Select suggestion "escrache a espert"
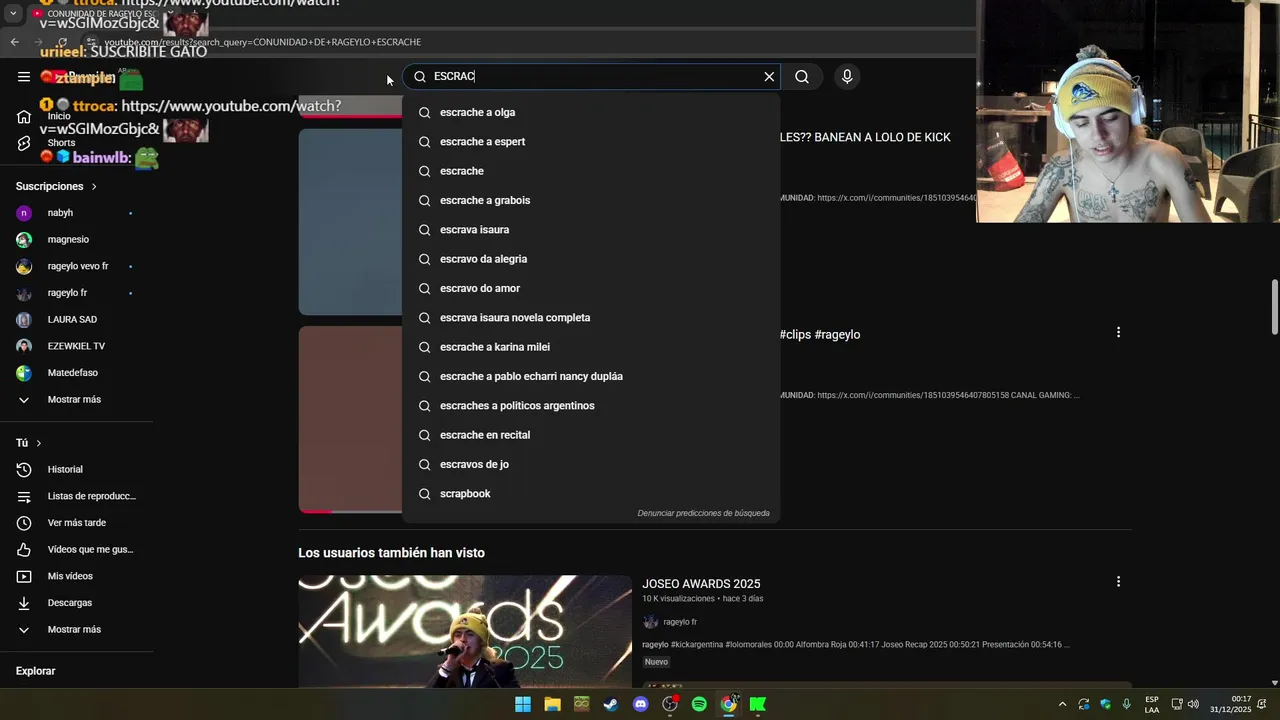The width and height of the screenshot is (1280, 720). pyautogui.click(x=591, y=141)
